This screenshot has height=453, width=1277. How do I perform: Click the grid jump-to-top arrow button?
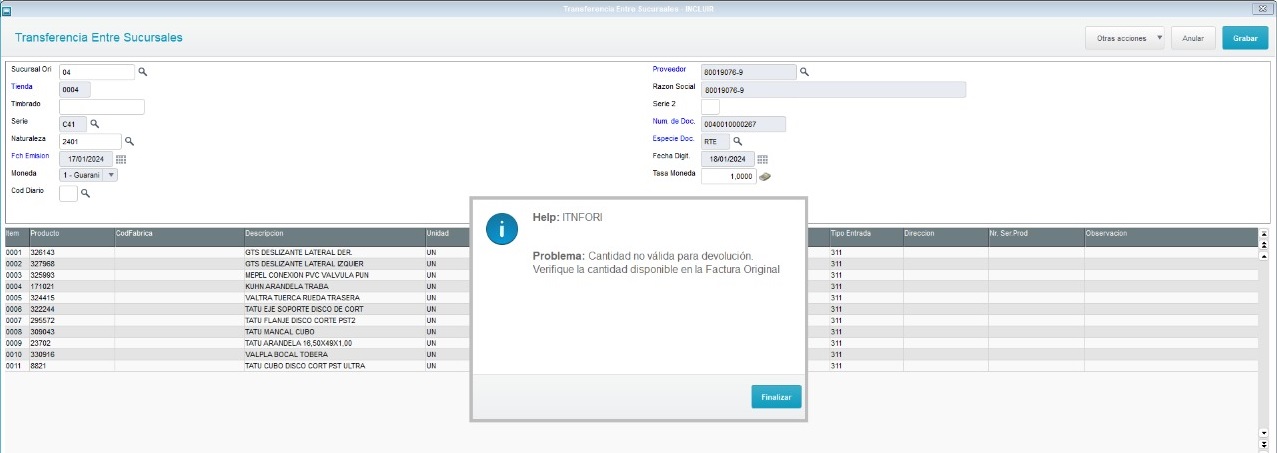coord(1264,233)
